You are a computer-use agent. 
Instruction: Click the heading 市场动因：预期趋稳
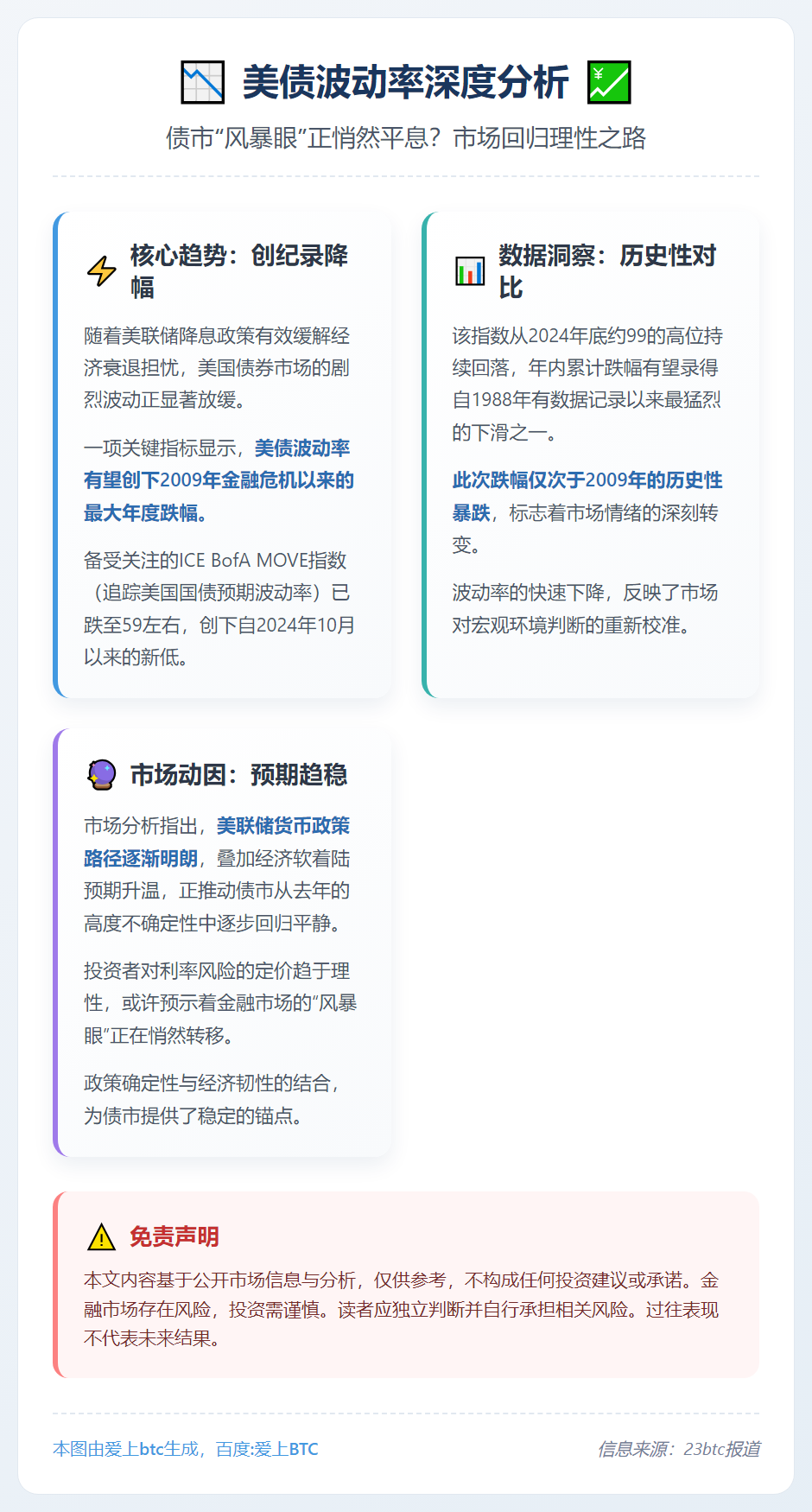tap(239, 775)
